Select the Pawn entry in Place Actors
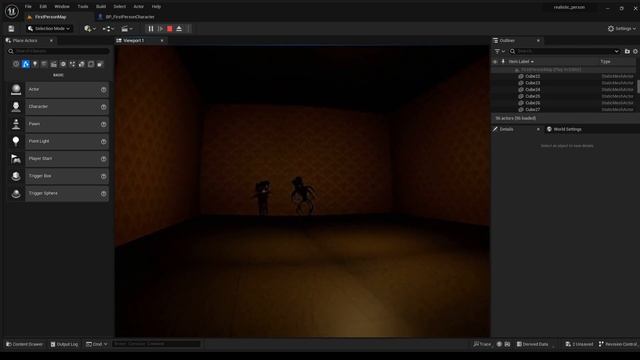Screen dimensions: 640x360 (x=58, y=124)
